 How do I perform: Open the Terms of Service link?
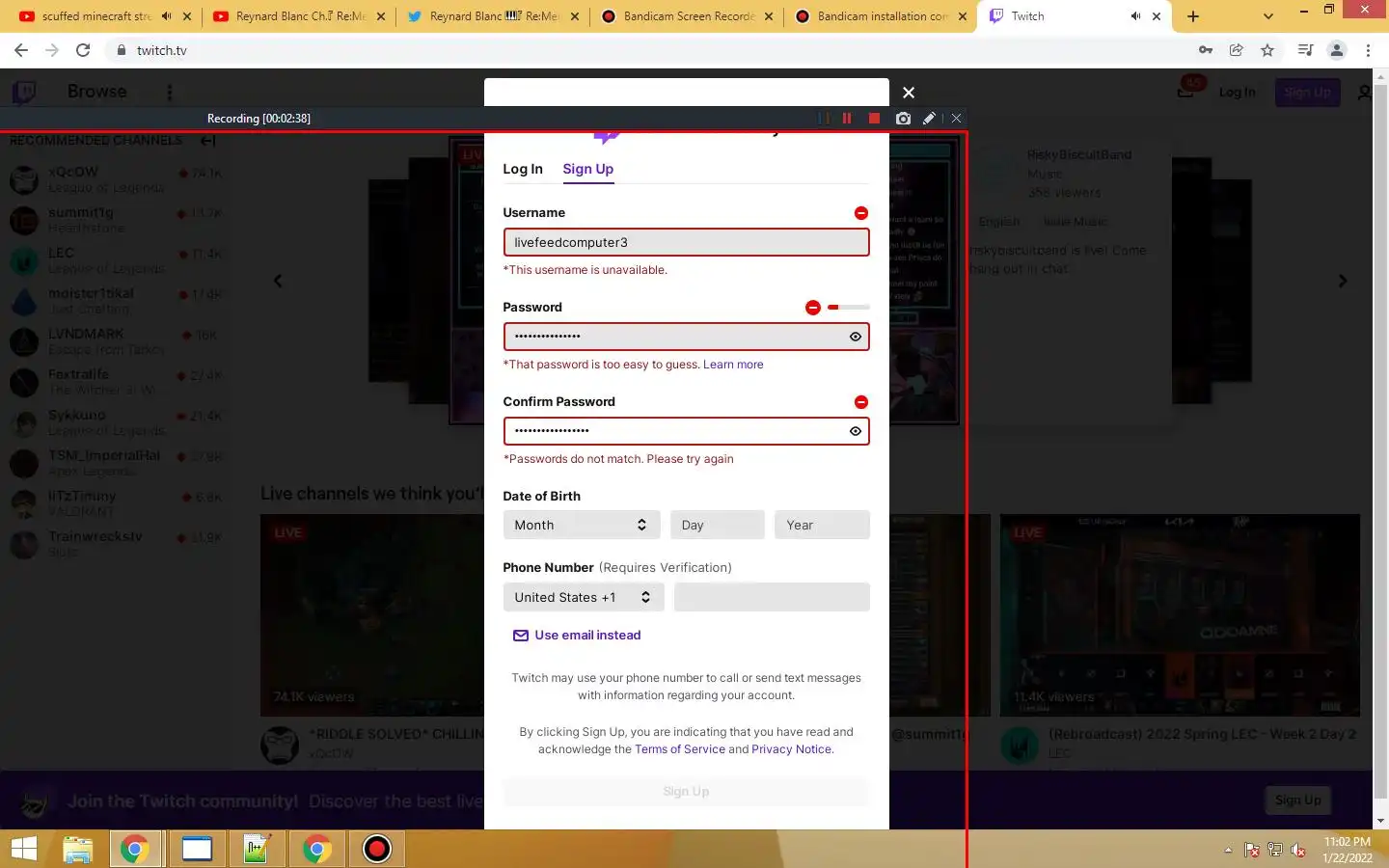(680, 749)
